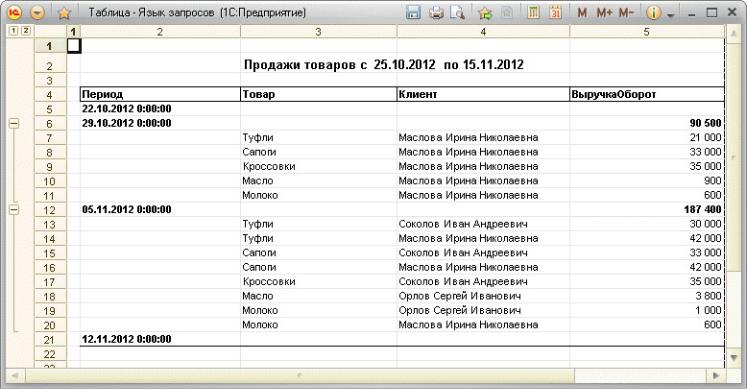Print the table using the printer icon
The image size is (747, 389).
tap(436, 13)
